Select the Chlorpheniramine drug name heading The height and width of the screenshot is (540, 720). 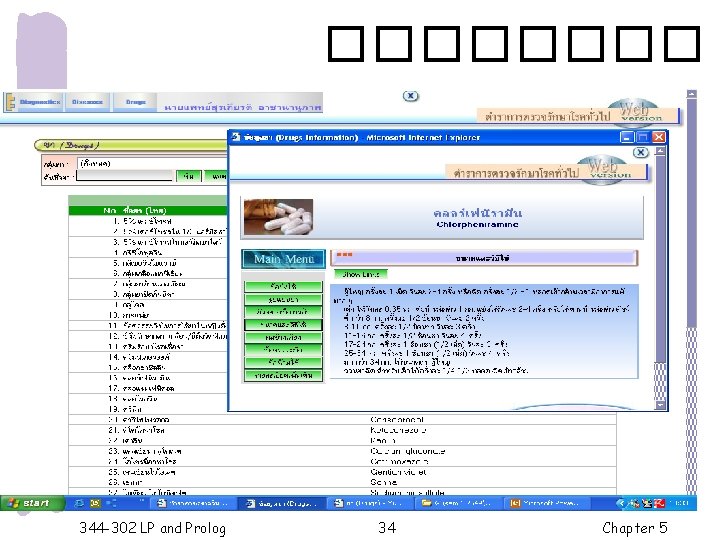478,225
